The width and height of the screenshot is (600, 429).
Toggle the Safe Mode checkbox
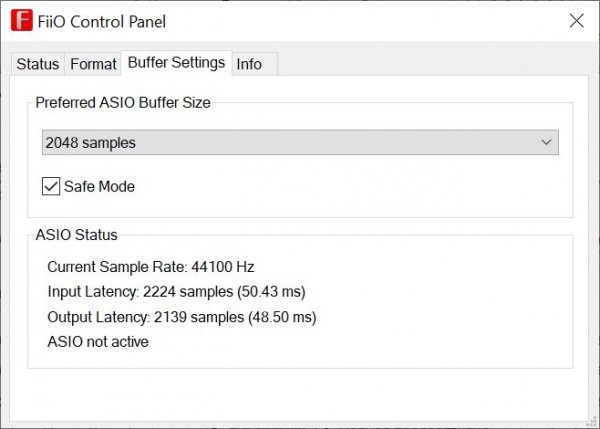click(x=51, y=186)
